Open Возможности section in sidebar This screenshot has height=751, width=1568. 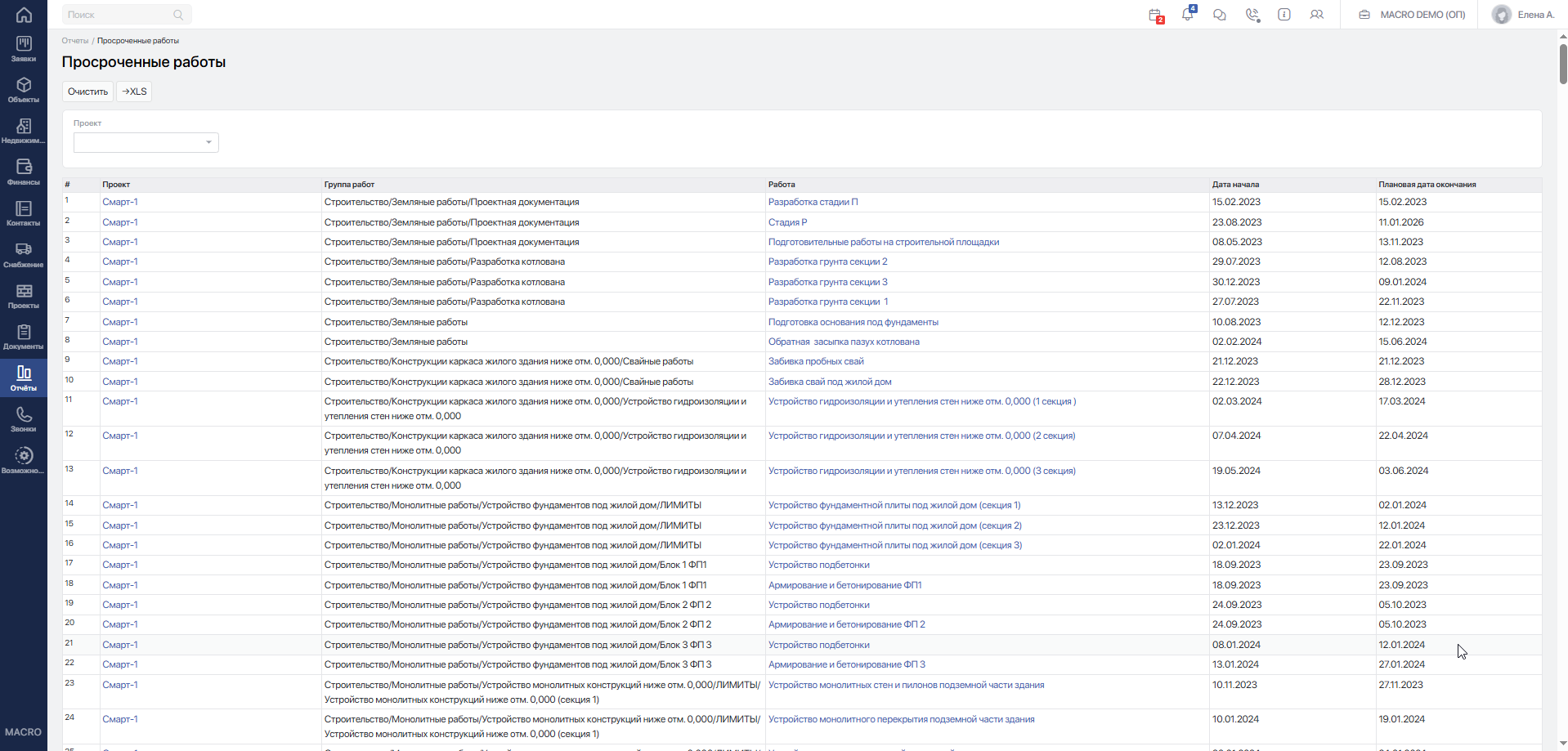[24, 461]
